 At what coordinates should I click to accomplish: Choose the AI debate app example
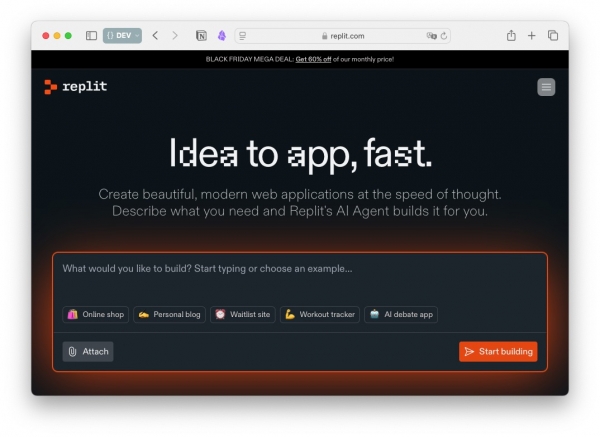pyautogui.click(x=401, y=315)
